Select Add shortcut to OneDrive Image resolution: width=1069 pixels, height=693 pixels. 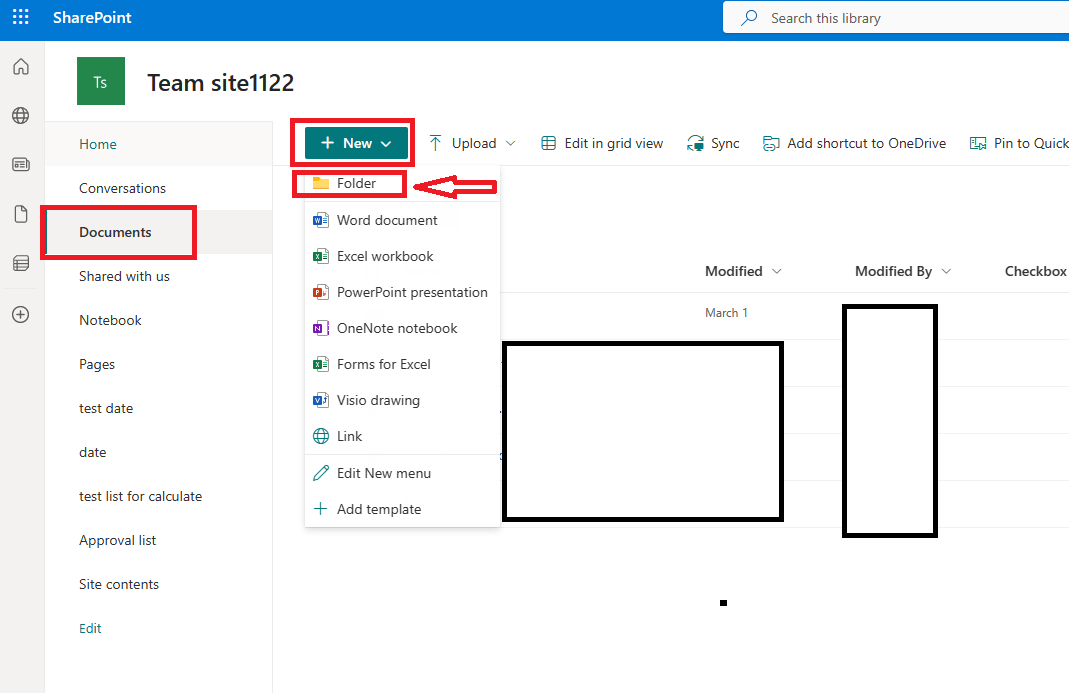pyautogui.click(x=854, y=143)
